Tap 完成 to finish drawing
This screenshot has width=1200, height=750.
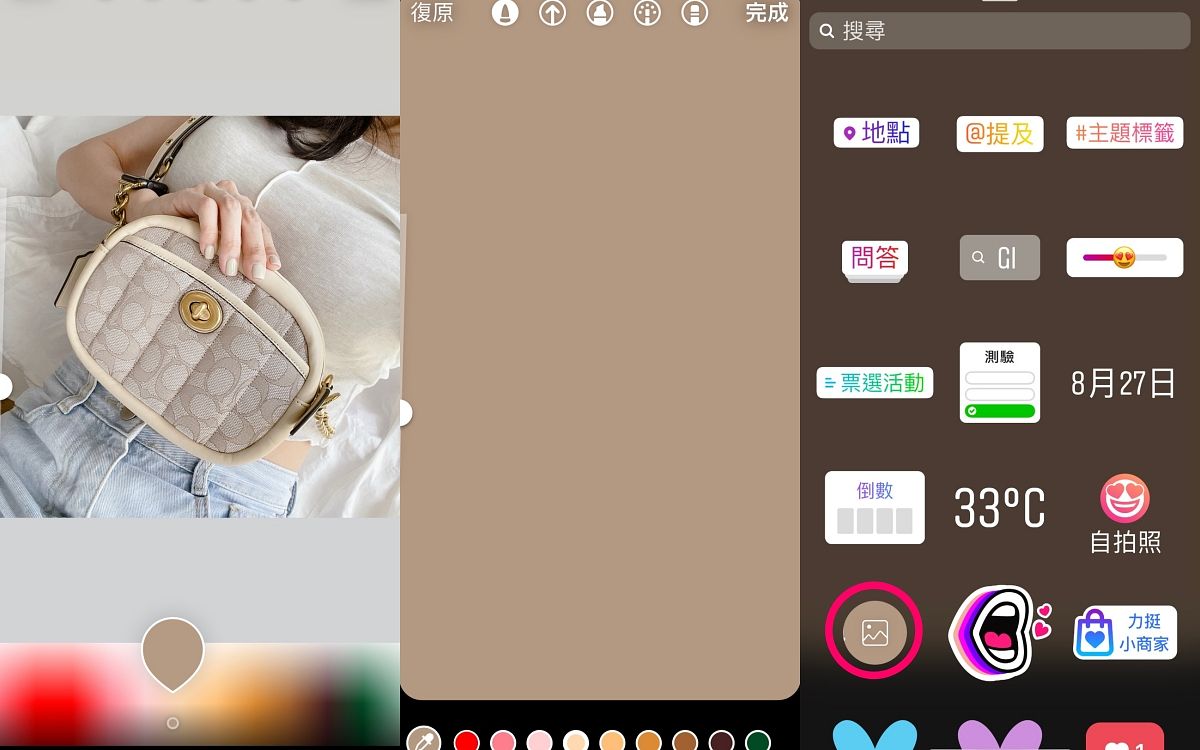pos(767,13)
